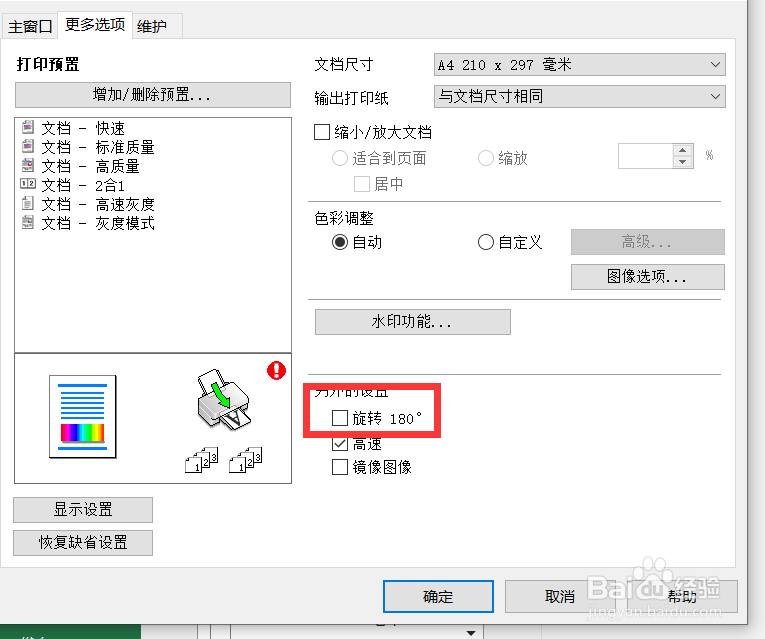This screenshot has width=765, height=639.
Task: Select the 文档 - 标准质量 preset icon
Action: pos(28,146)
